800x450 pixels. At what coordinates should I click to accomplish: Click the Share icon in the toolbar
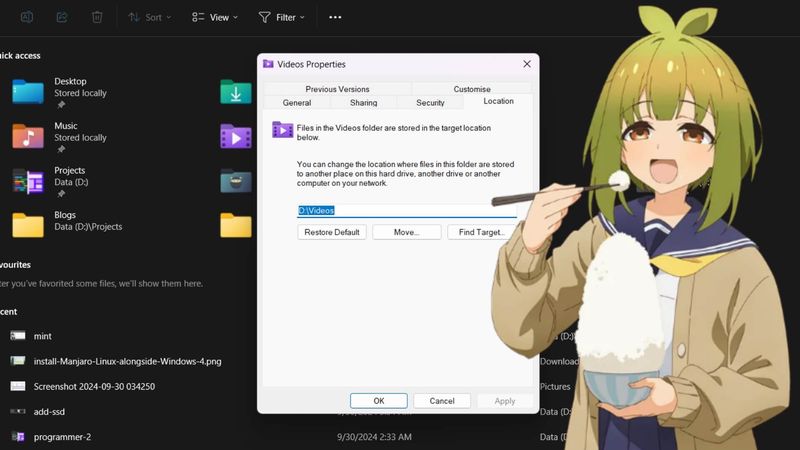(x=62, y=17)
